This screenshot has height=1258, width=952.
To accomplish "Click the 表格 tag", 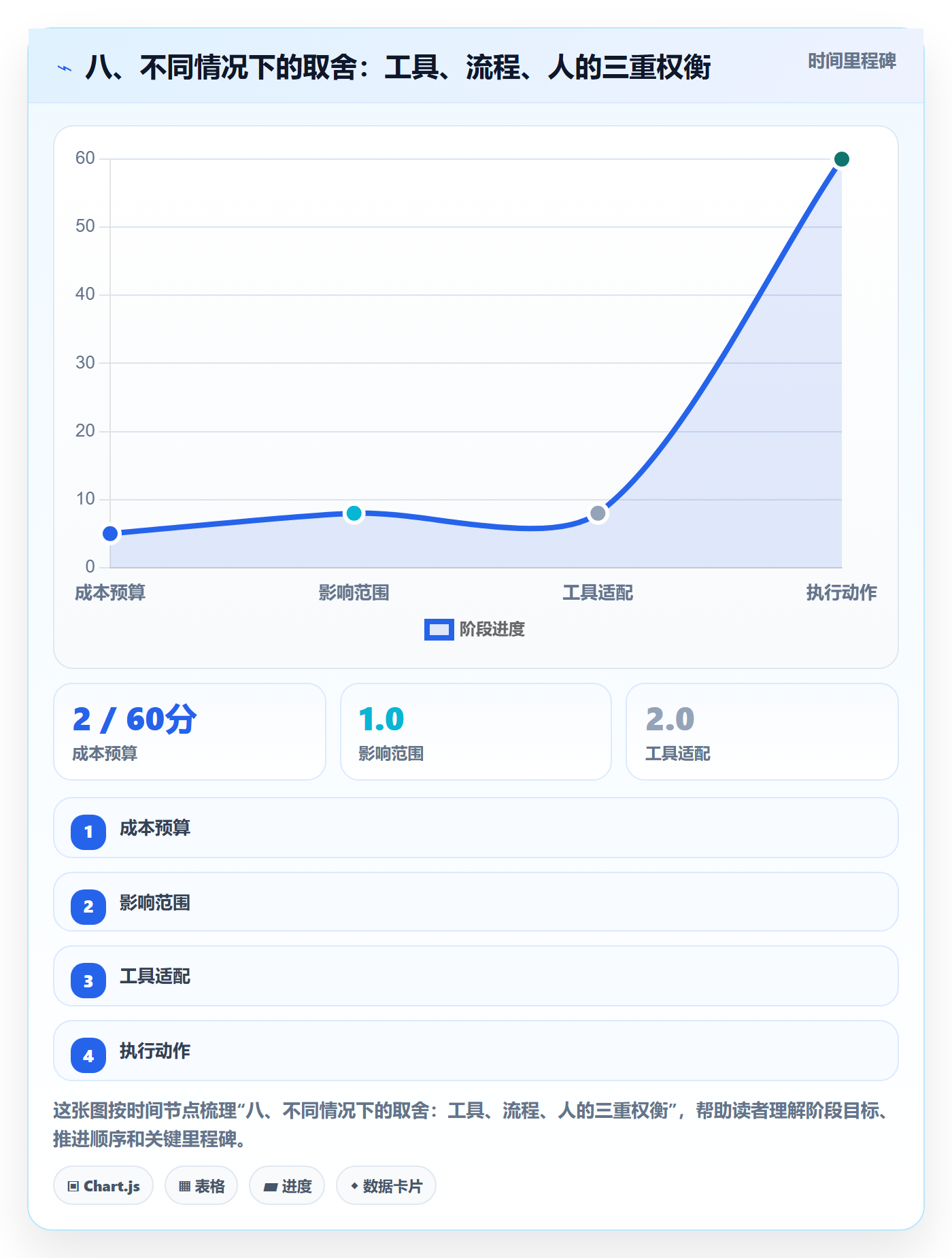I will (x=201, y=1186).
